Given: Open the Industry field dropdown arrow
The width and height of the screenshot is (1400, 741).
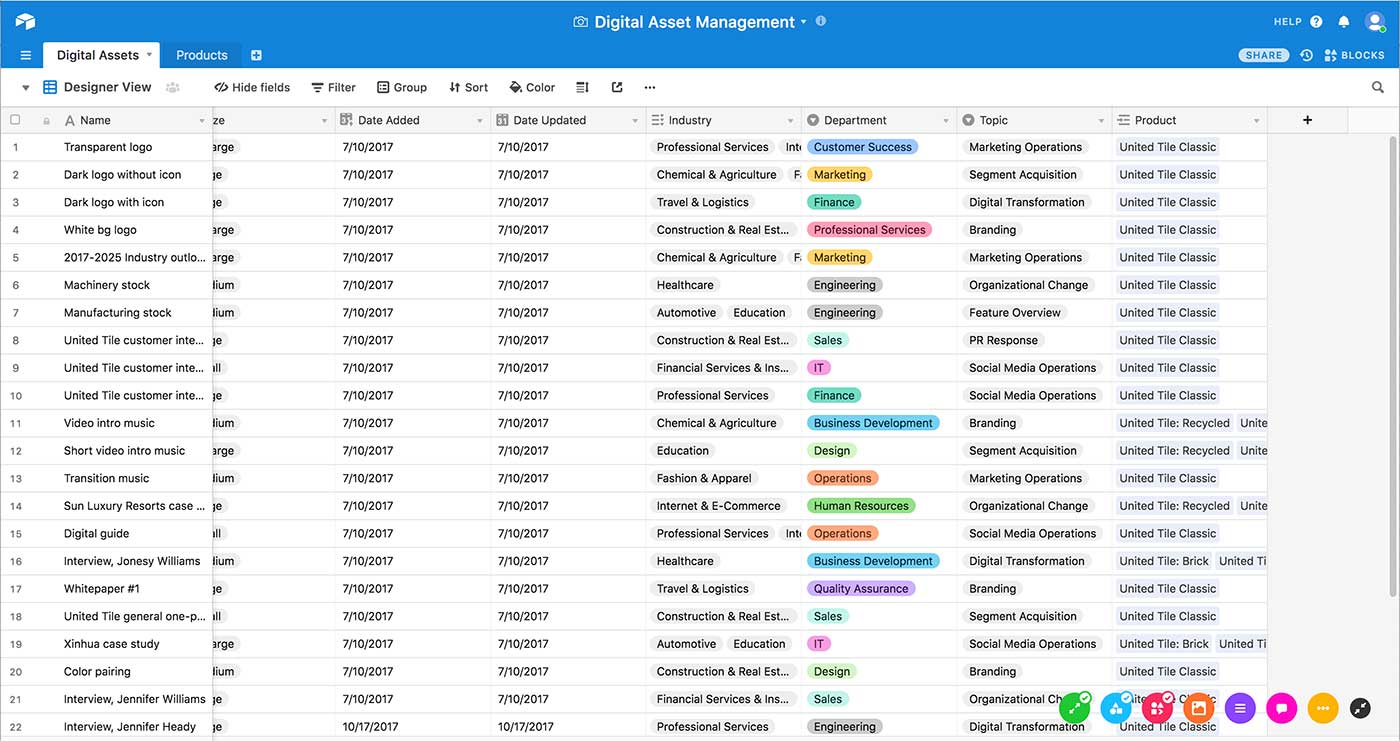Looking at the screenshot, I should tap(790, 121).
